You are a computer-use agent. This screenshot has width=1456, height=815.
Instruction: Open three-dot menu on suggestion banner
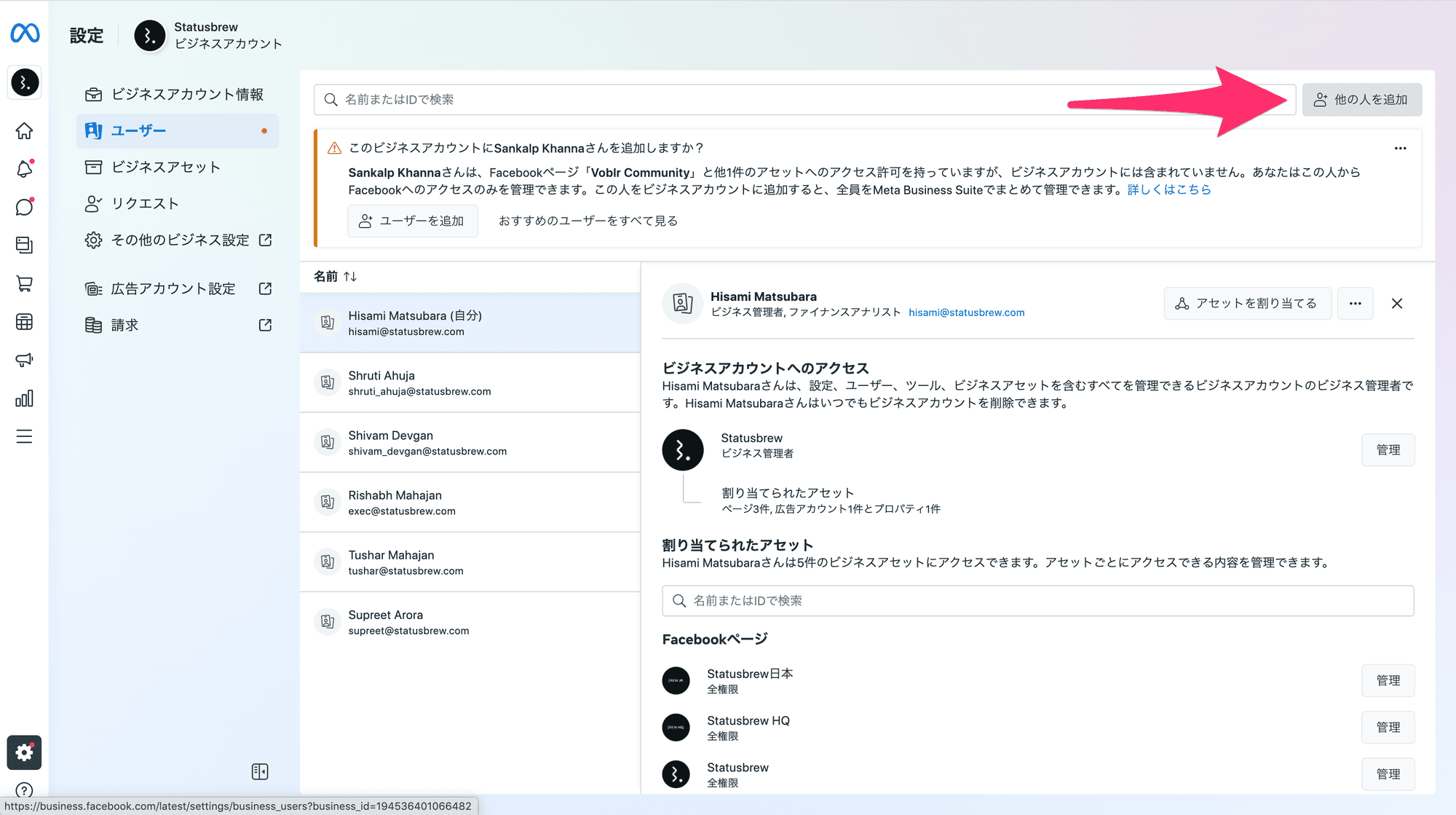coord(1400,148)
